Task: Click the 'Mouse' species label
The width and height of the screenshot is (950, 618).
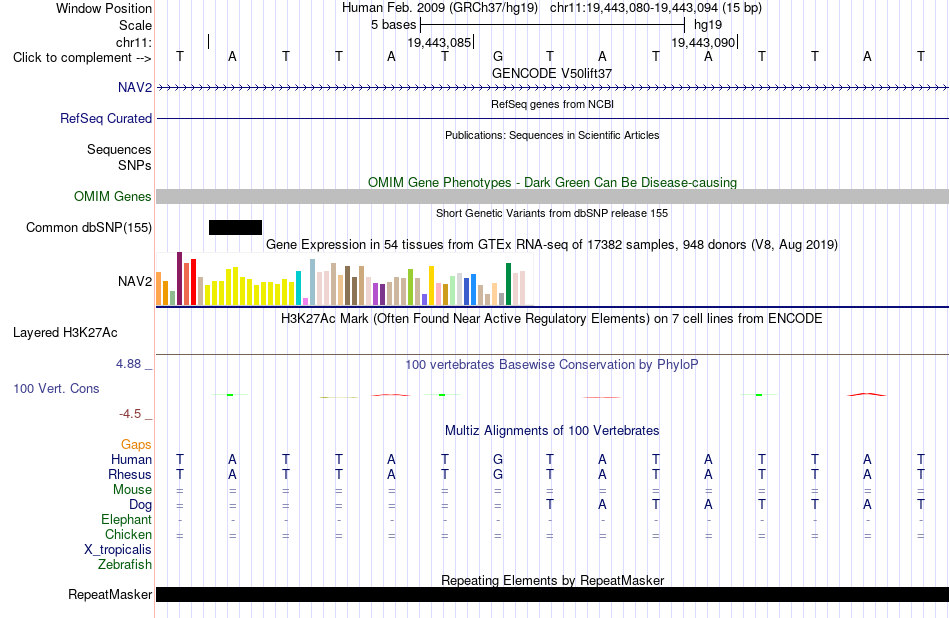Action: [132, 490]
